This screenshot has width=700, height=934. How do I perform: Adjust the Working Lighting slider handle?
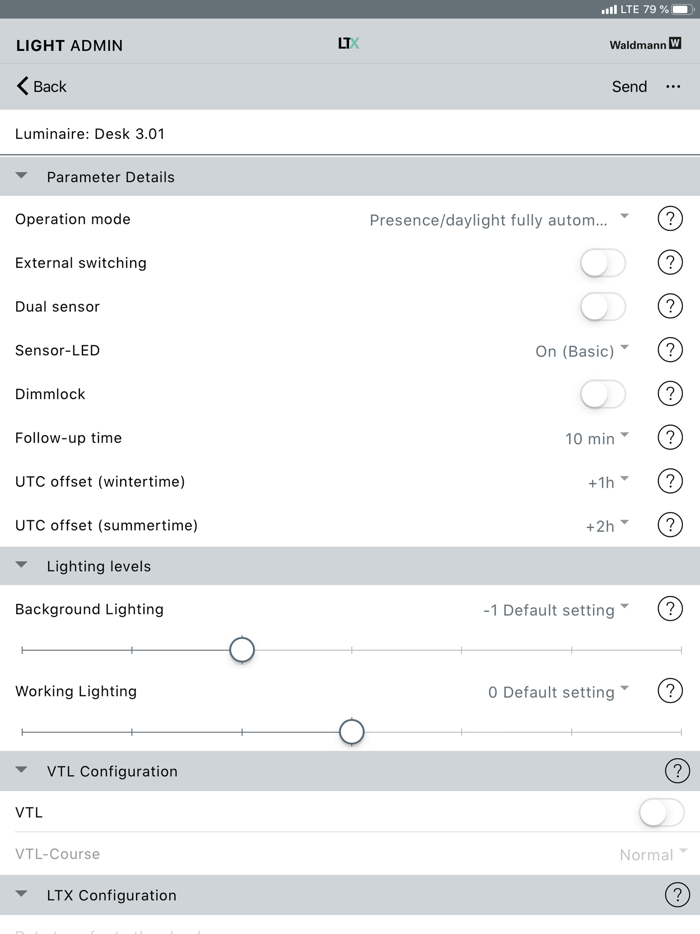[x=352, y=732]
